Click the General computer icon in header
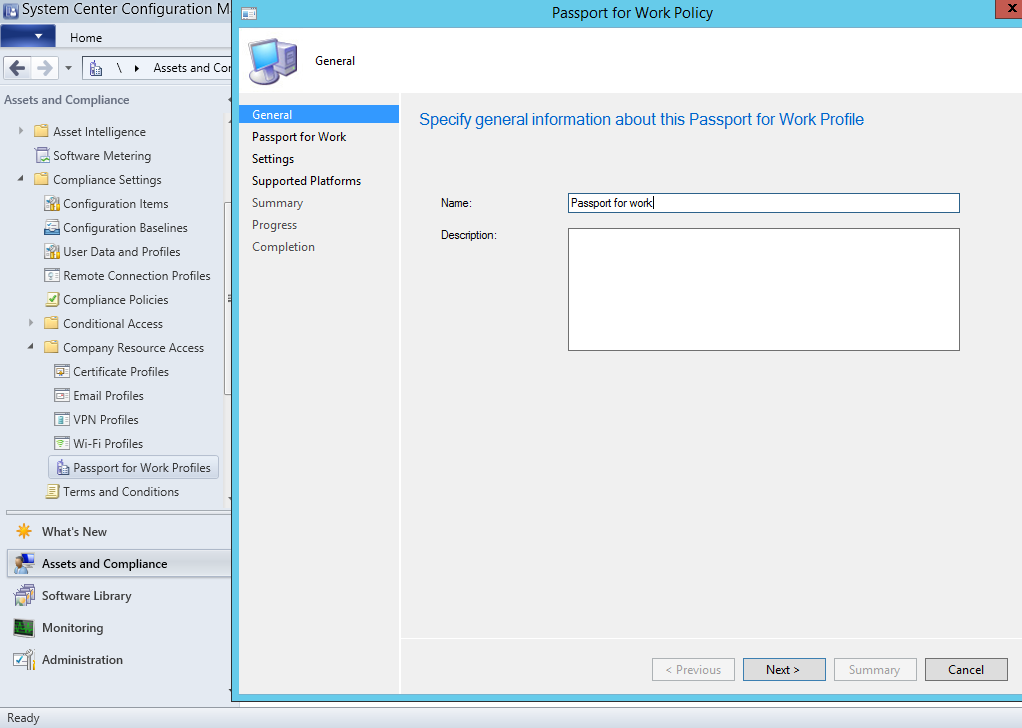This screenshot has height=728, width=1022. (x=273, y=61)
